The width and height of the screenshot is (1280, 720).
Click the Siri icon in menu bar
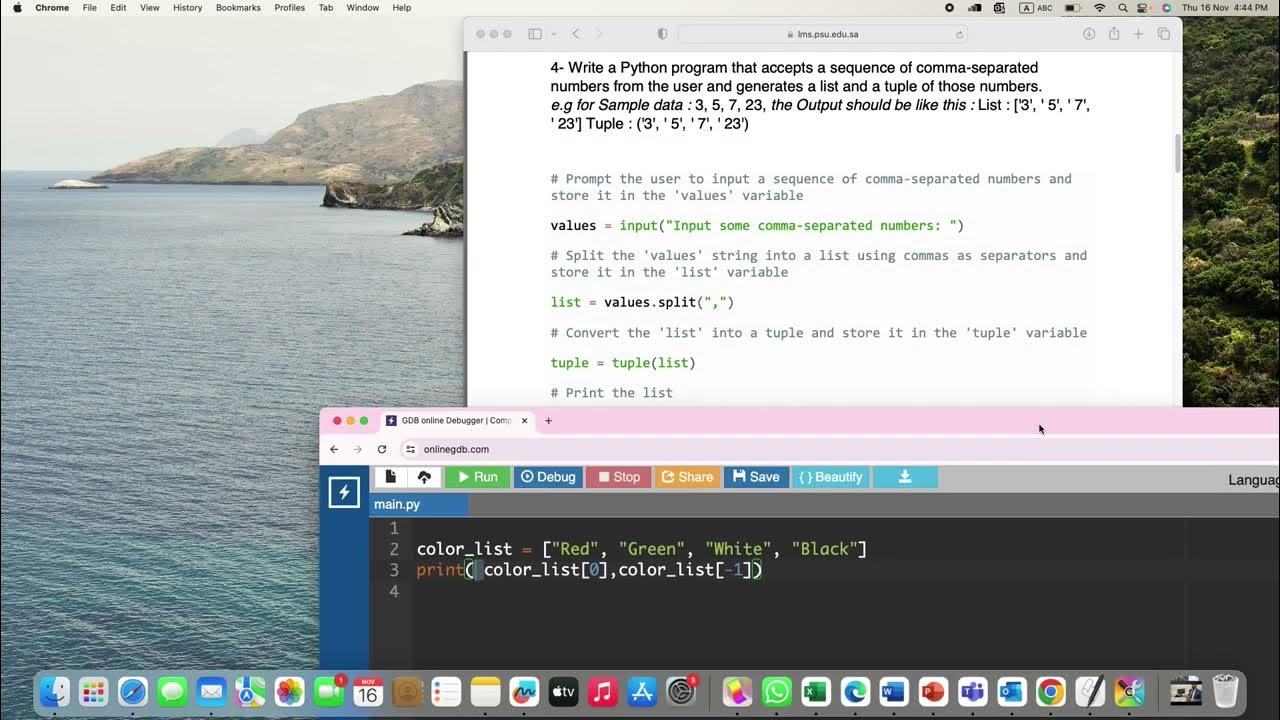(1166, 7)
